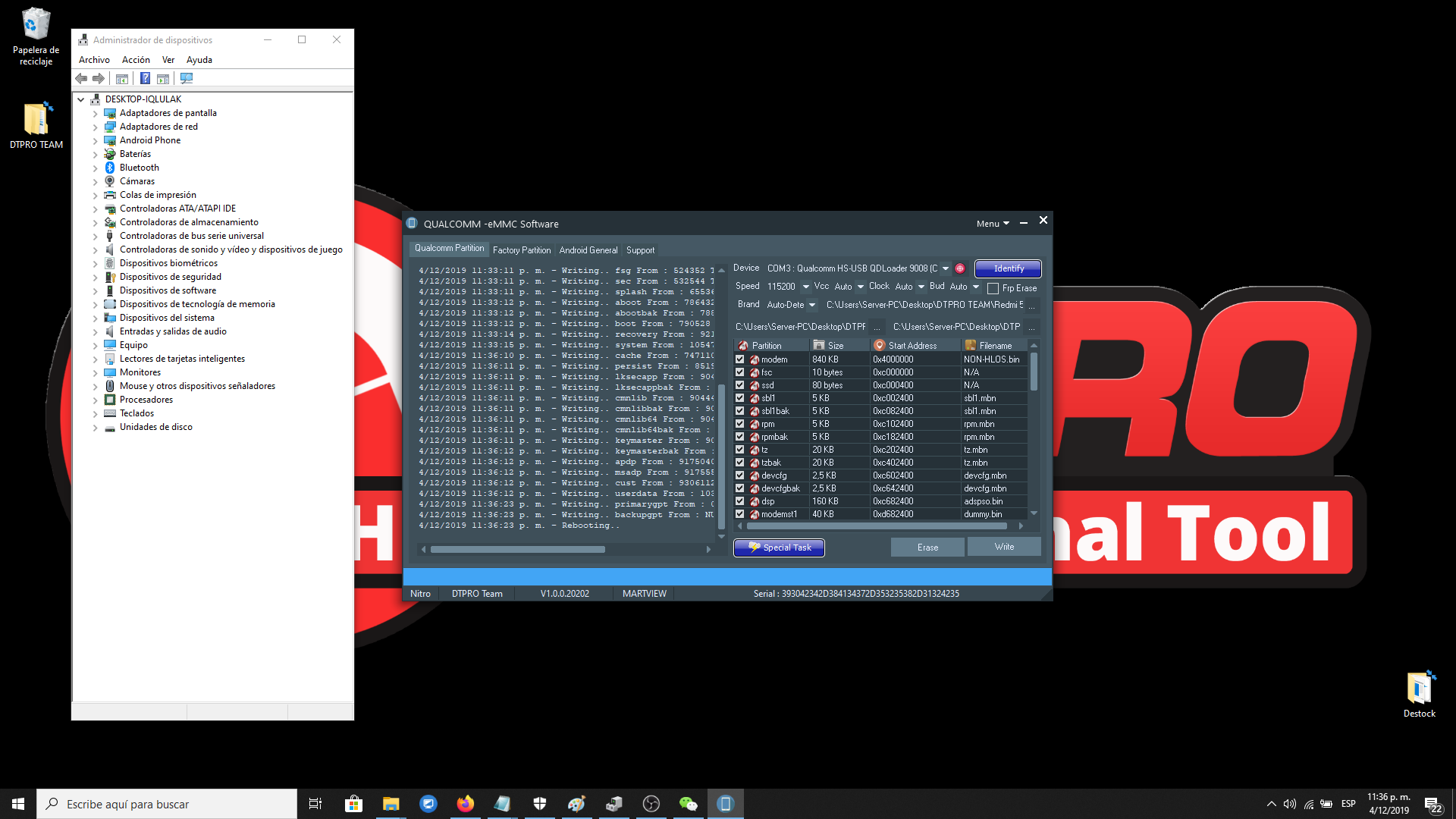Launch Firefox from the taskbar
The height and width of the screenshot is (819, 1456).
465,804
